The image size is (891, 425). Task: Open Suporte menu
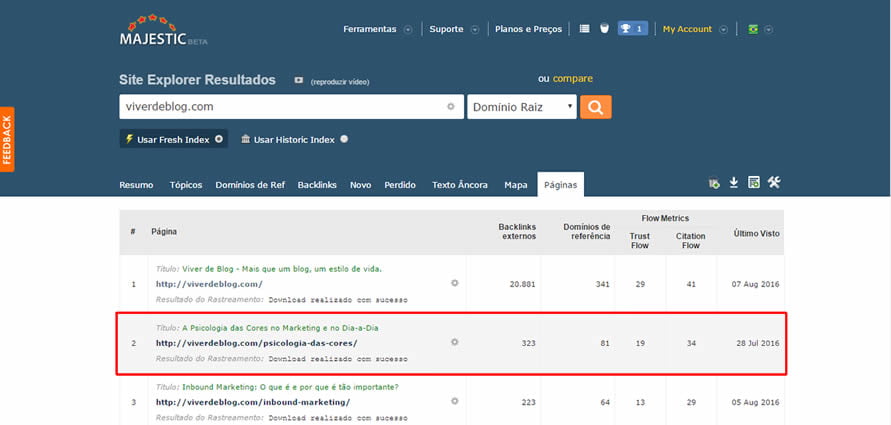click(446, 29)
